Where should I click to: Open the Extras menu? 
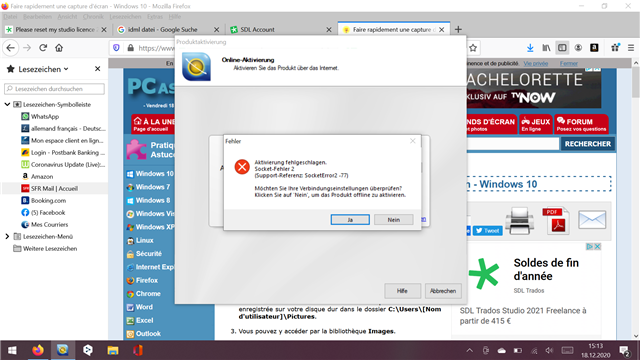click(155, 16)
